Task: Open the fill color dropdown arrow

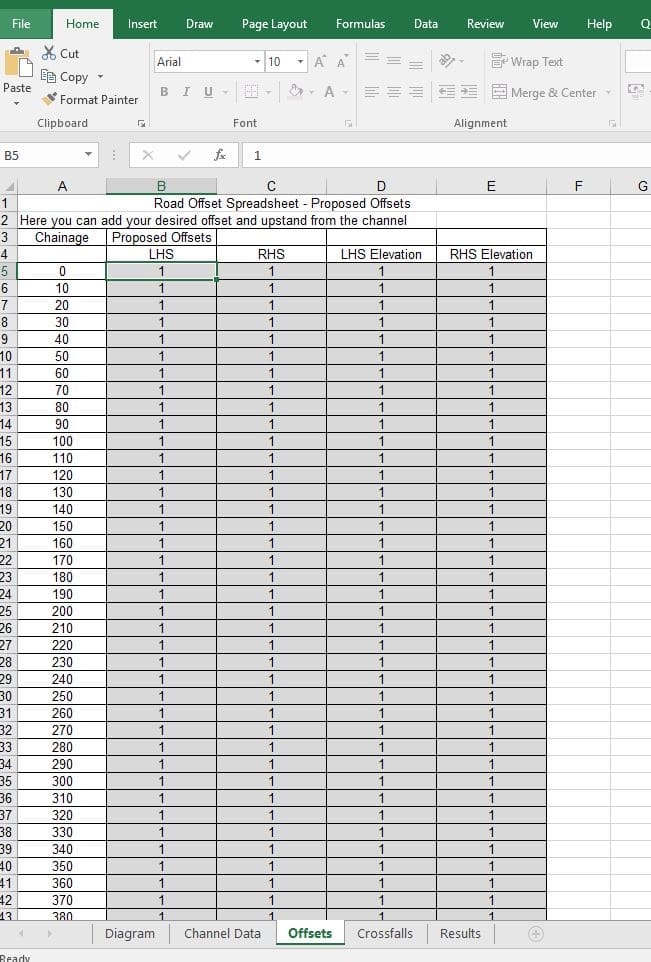Action: click(x=312, y=93)
